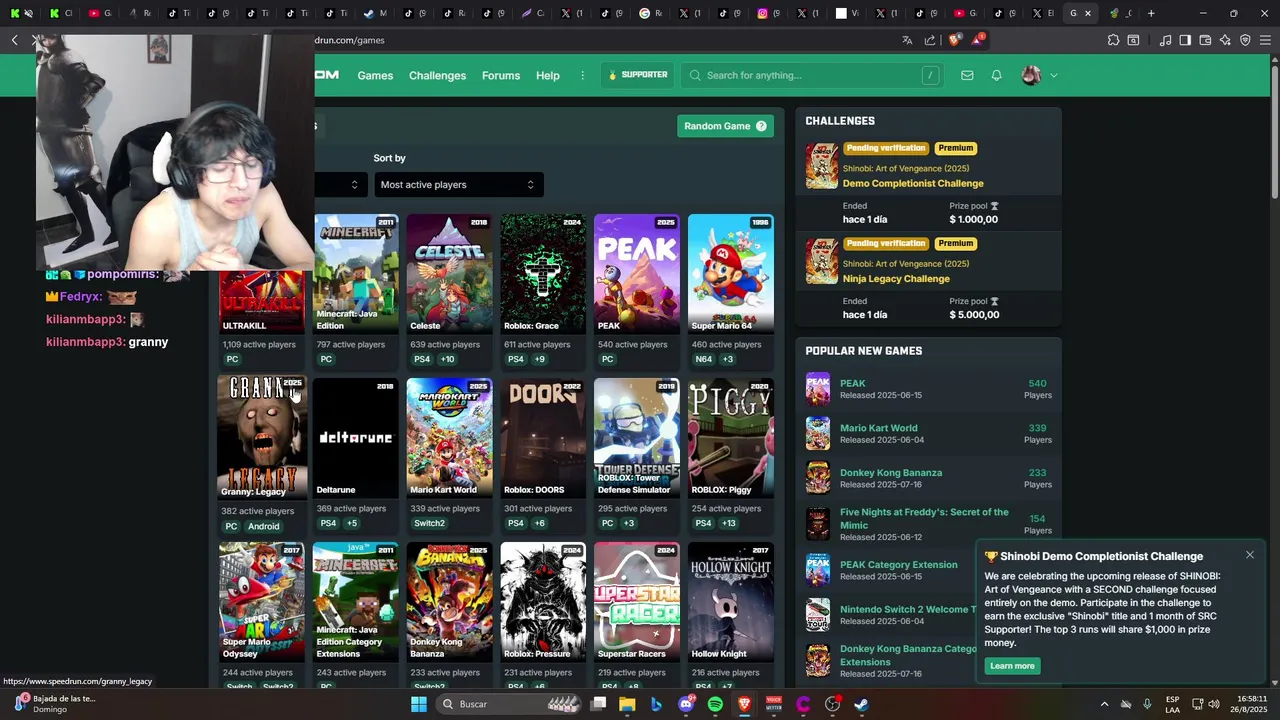Click the Android platform tag under Granny: Legacy
This screenshot has height=720, width=1280.
pos(264,526)
